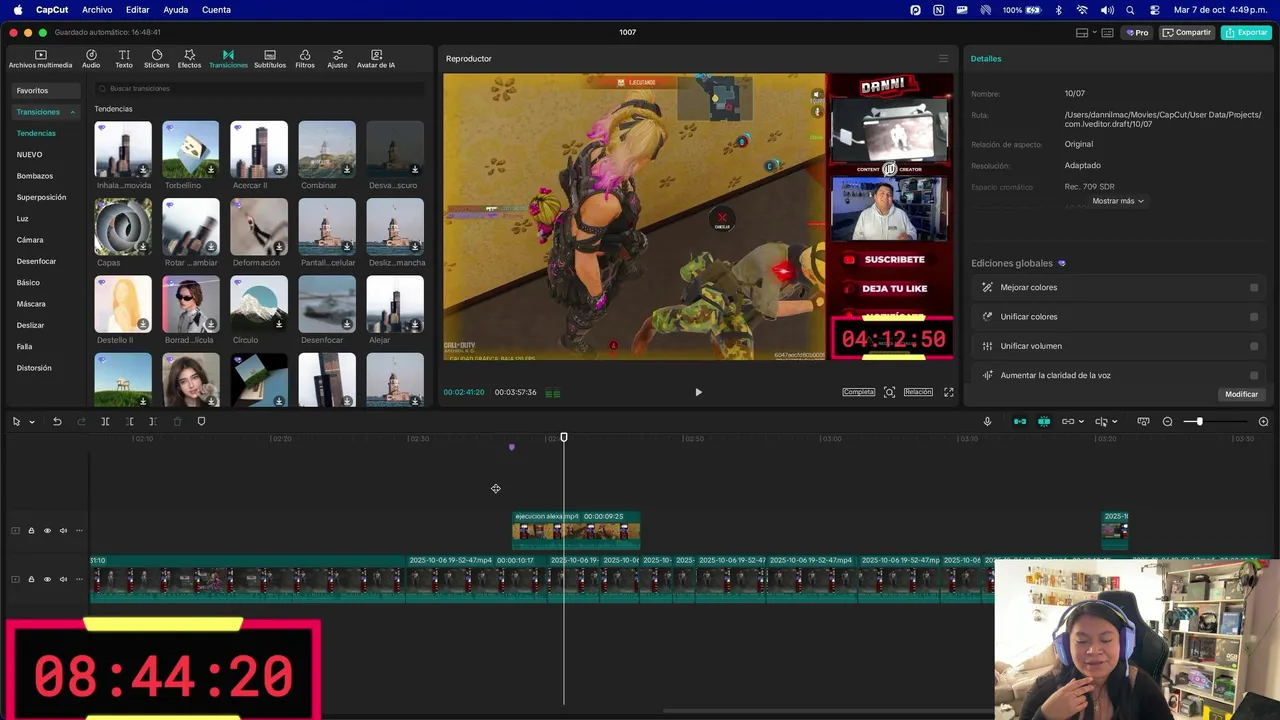Switch to the Texto tab
The height and width of the screenshot is (720, 1280).
(x=124, y=59)
